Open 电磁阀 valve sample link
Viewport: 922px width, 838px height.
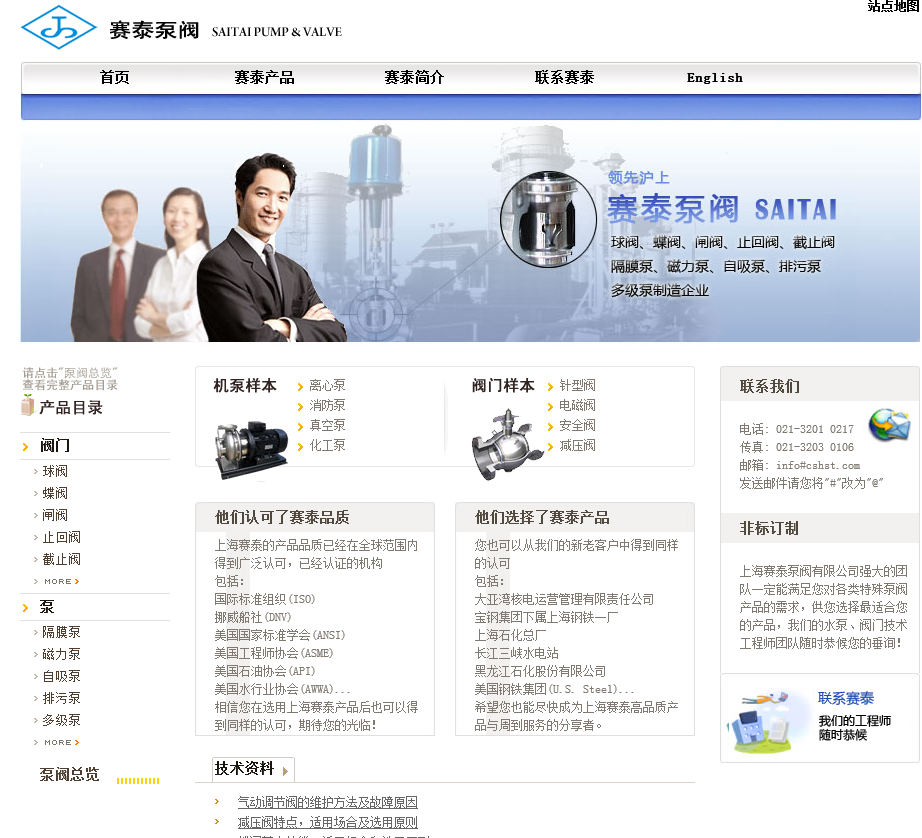pos(577,405)
